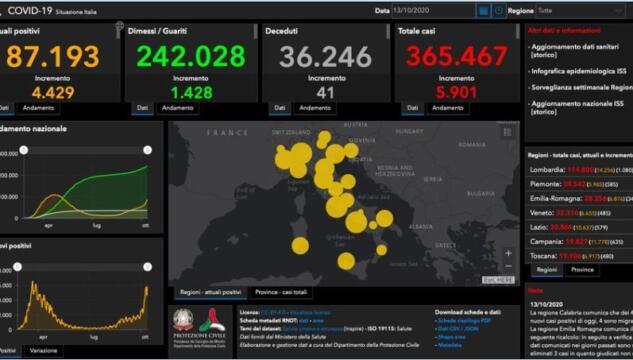Open Infografica epidemiologica ISS link
The height and width of the screenshot is (360, 633).
[x=579, y=71]
